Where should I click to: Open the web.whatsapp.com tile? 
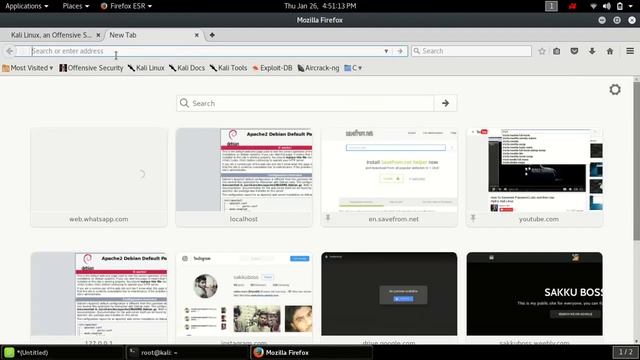99,177
